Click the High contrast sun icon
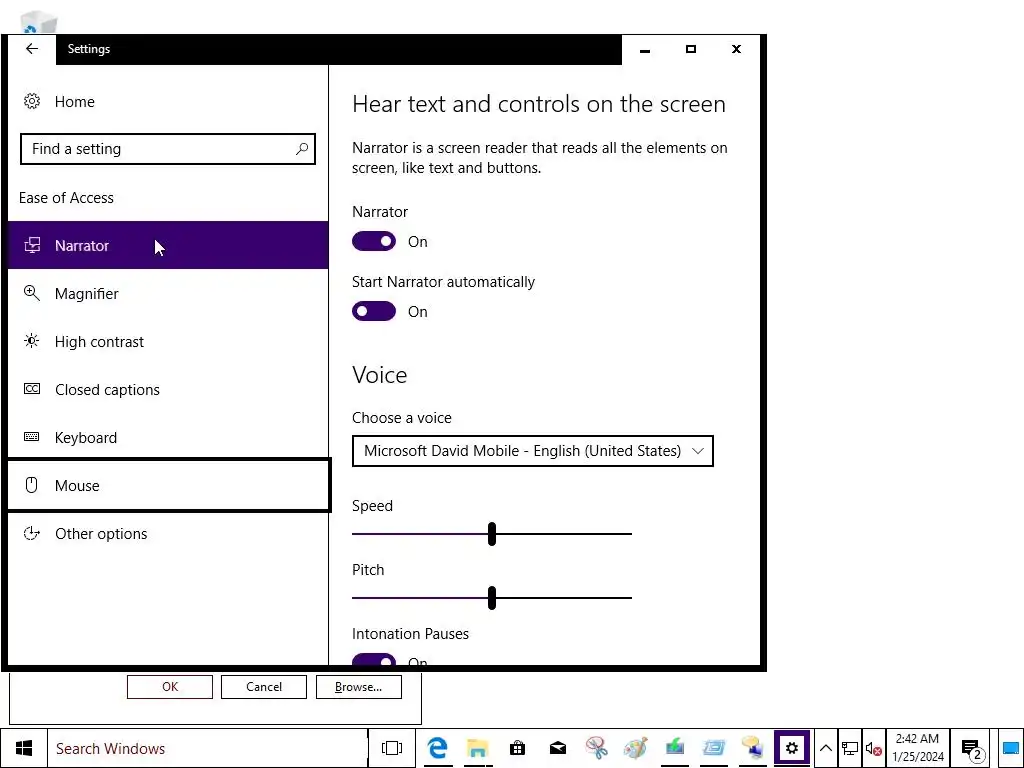Image resolution: width=1024 pixels, height=768 pixels. pyautogui.click(x=31, y=341)
